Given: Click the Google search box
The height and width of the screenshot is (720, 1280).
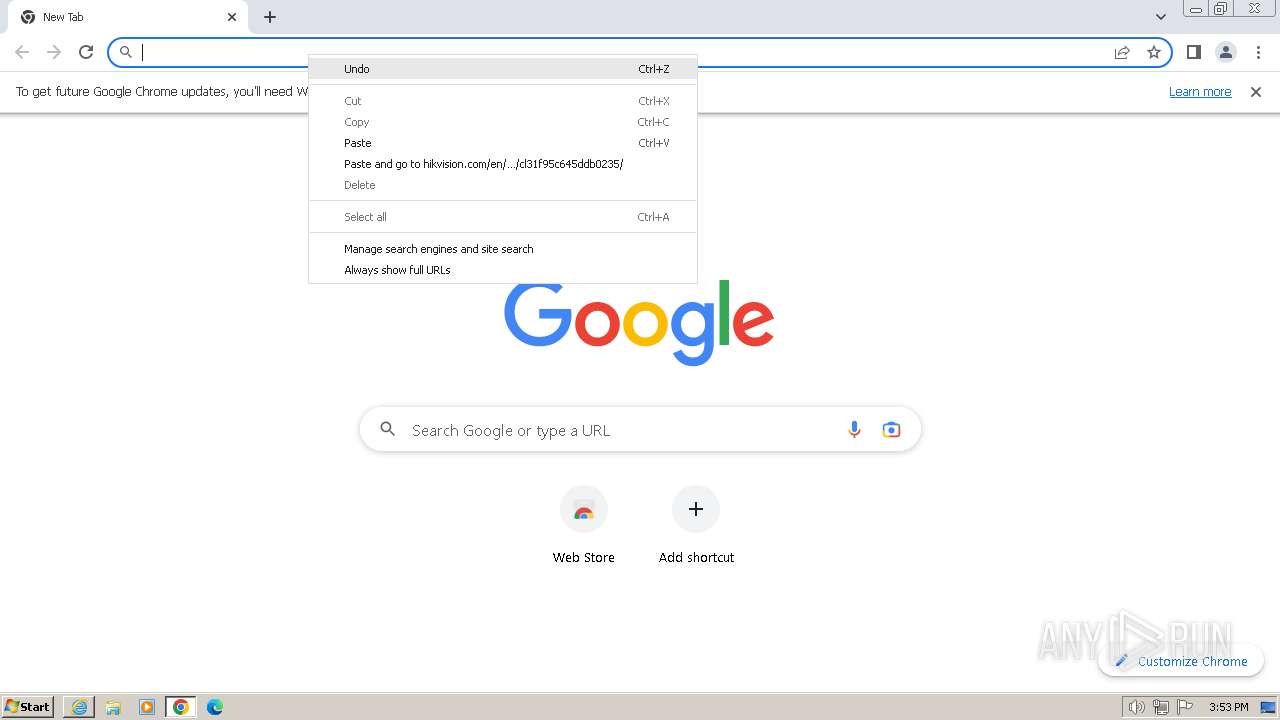Looking at the screenshot, I should click(640, 430).
